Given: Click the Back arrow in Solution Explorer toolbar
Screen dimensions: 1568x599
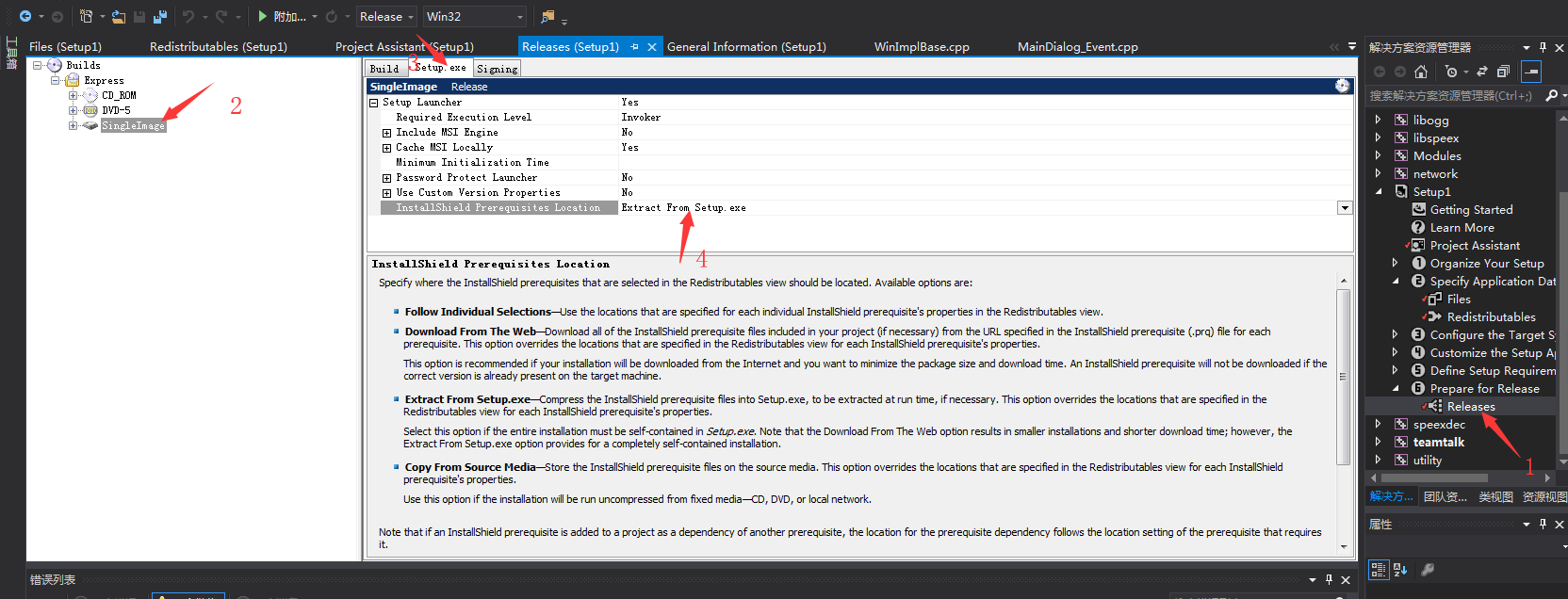Looking at the screenshot, I should (1380, 72).
